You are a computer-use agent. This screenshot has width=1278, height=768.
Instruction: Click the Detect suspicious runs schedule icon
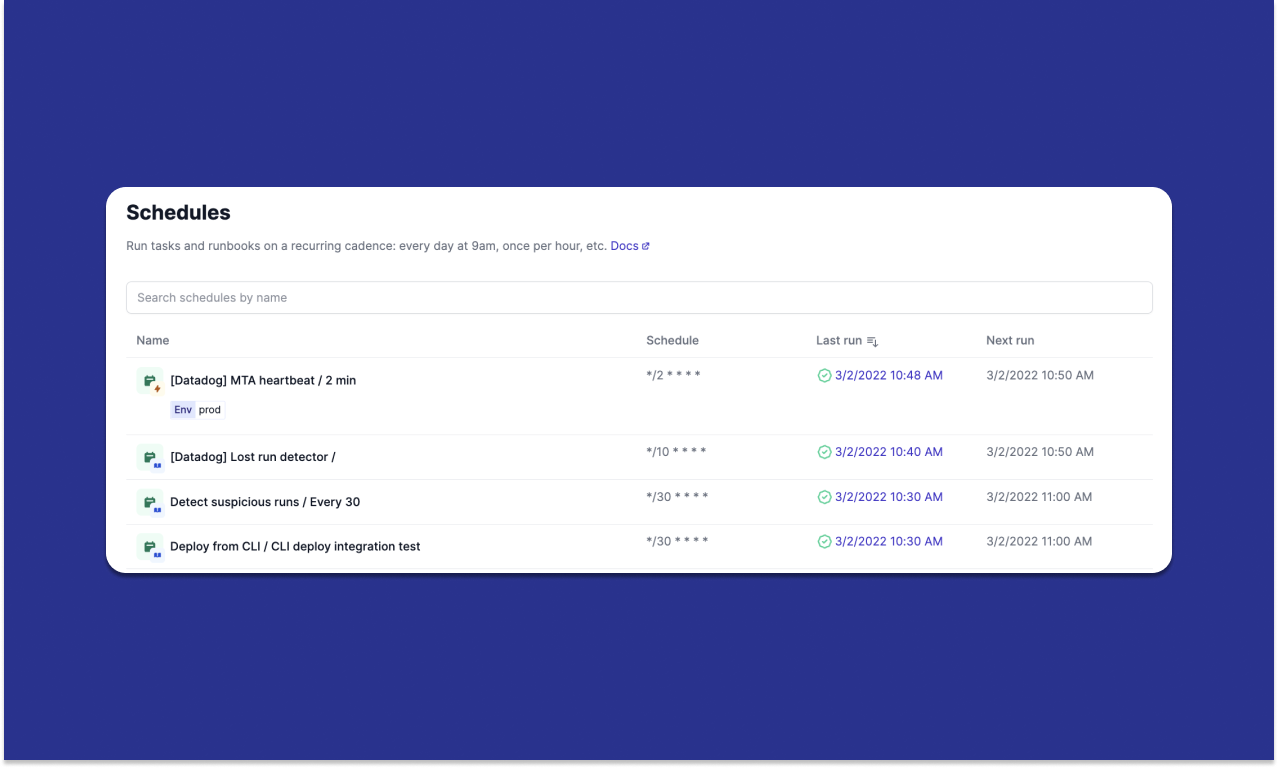150,502
